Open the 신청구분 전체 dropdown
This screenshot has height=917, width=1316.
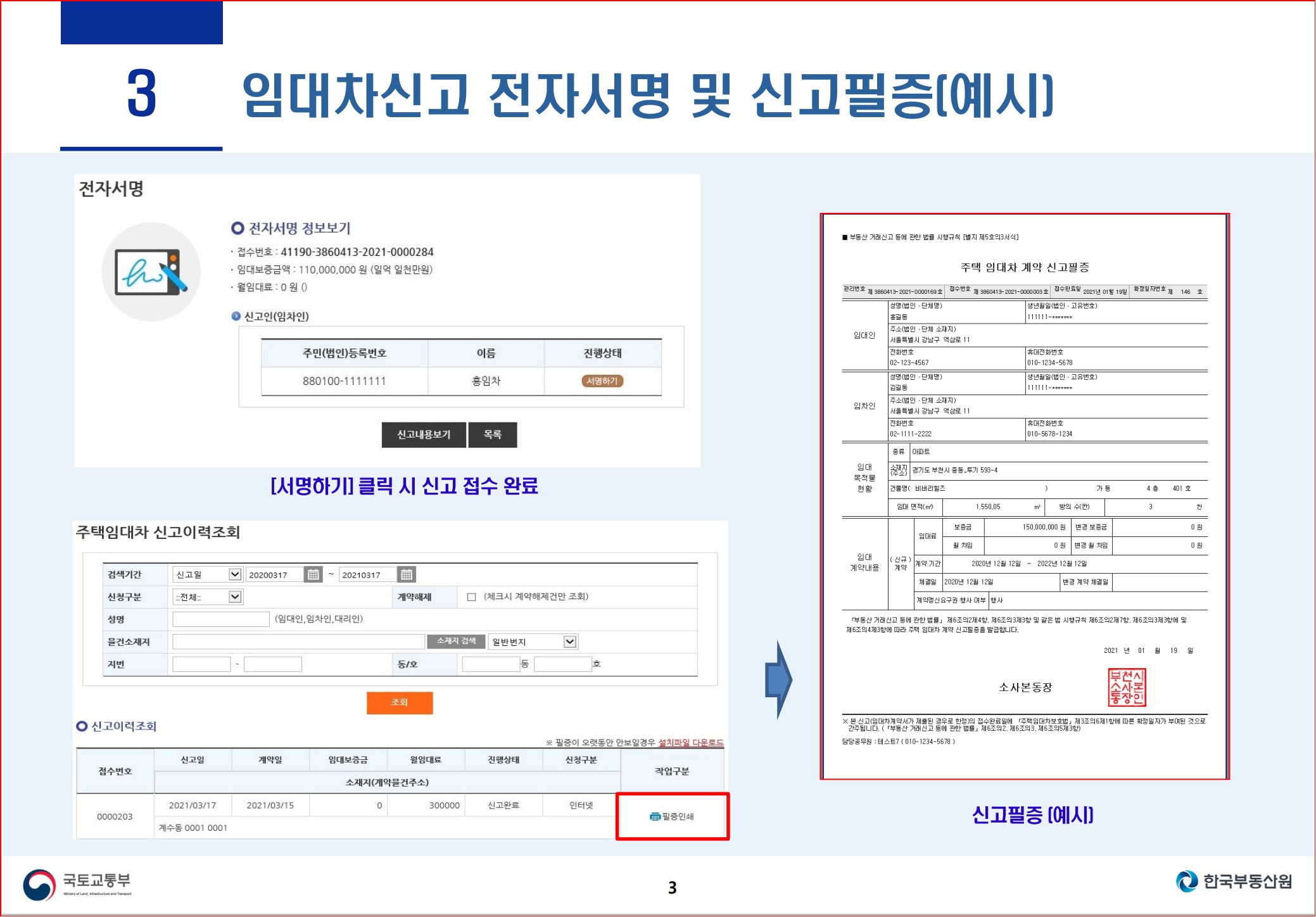point(235,597)
